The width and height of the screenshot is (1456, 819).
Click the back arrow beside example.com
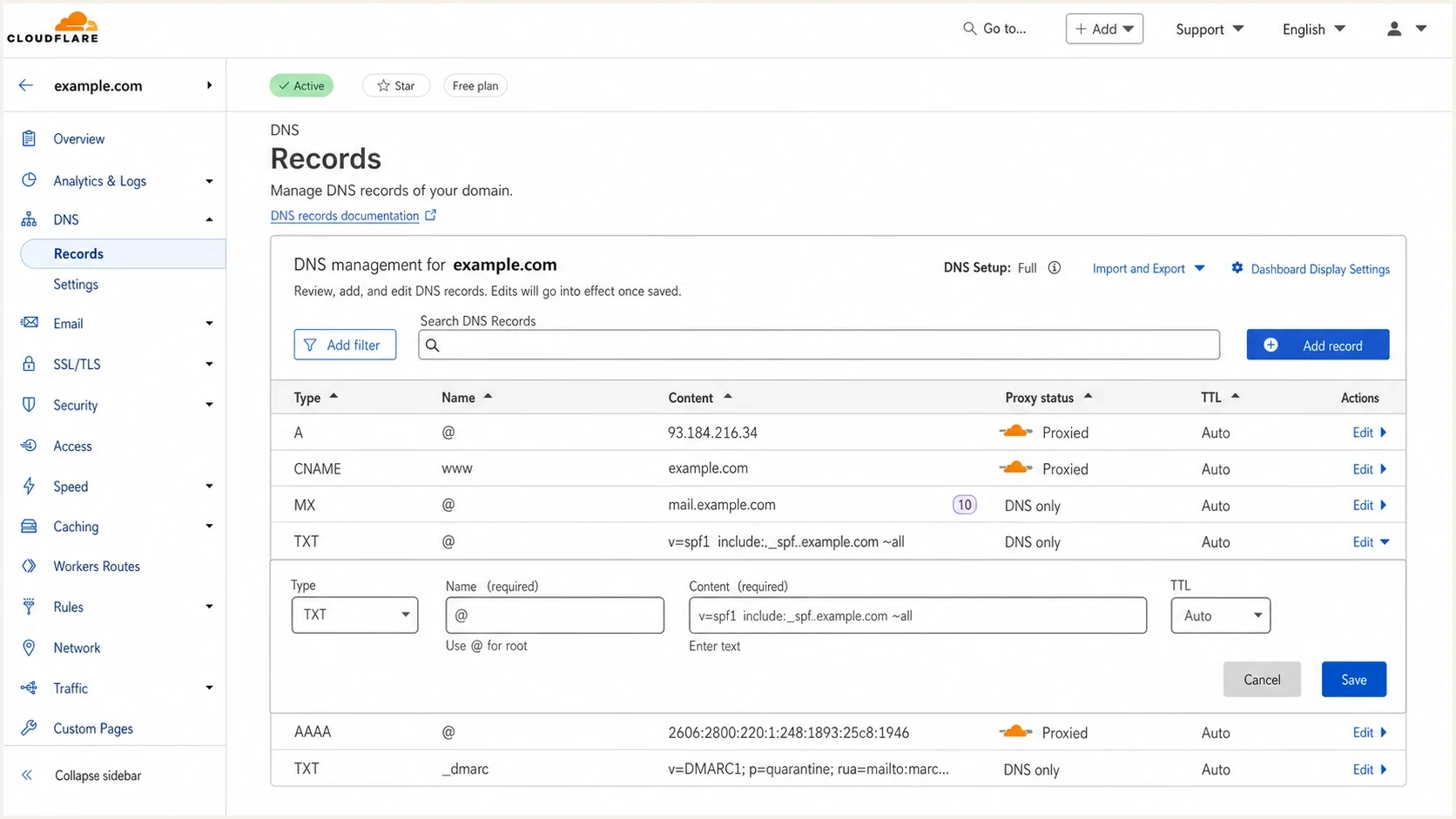click(26, 85)
